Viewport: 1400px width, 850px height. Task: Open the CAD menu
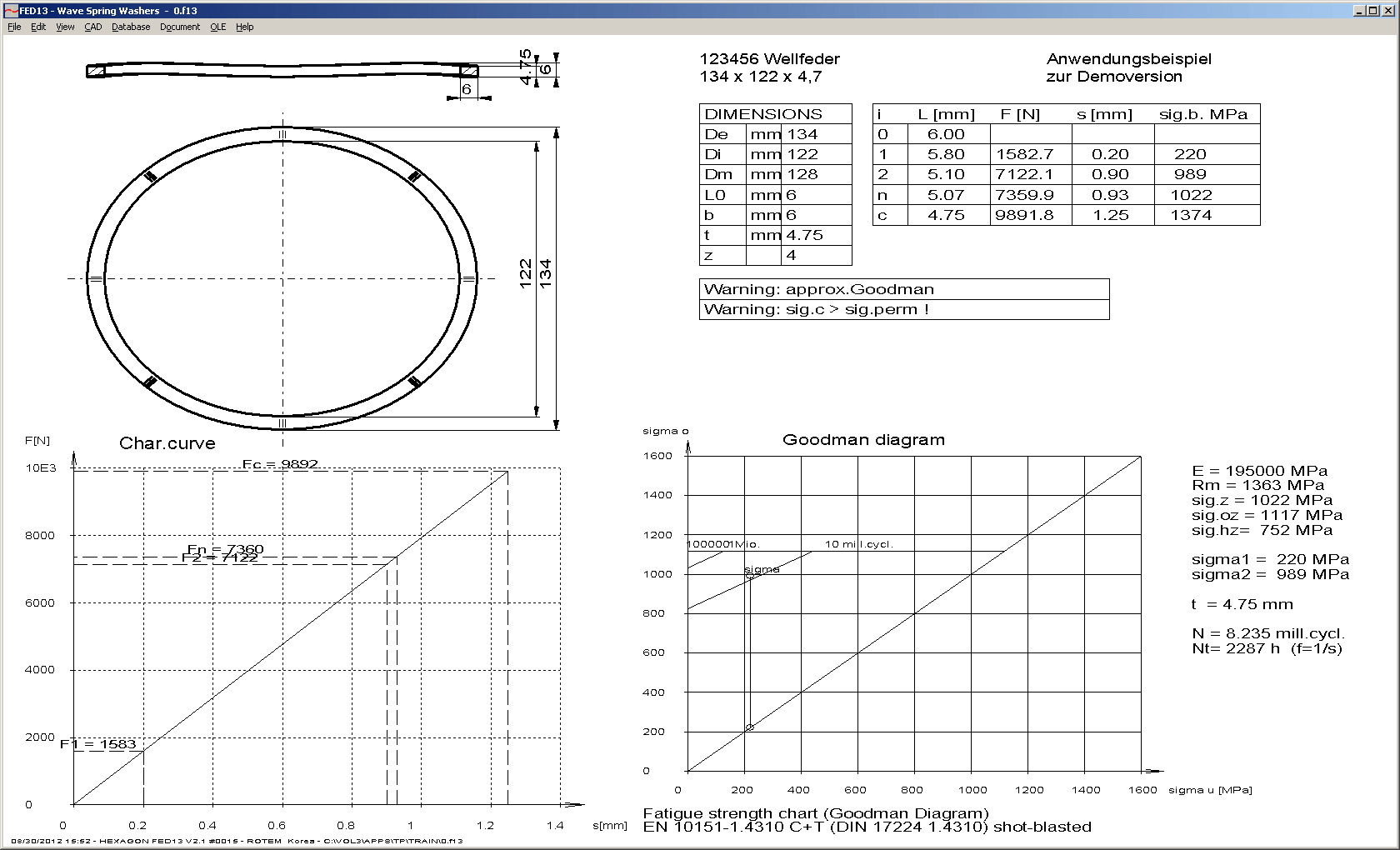point(93,27)
